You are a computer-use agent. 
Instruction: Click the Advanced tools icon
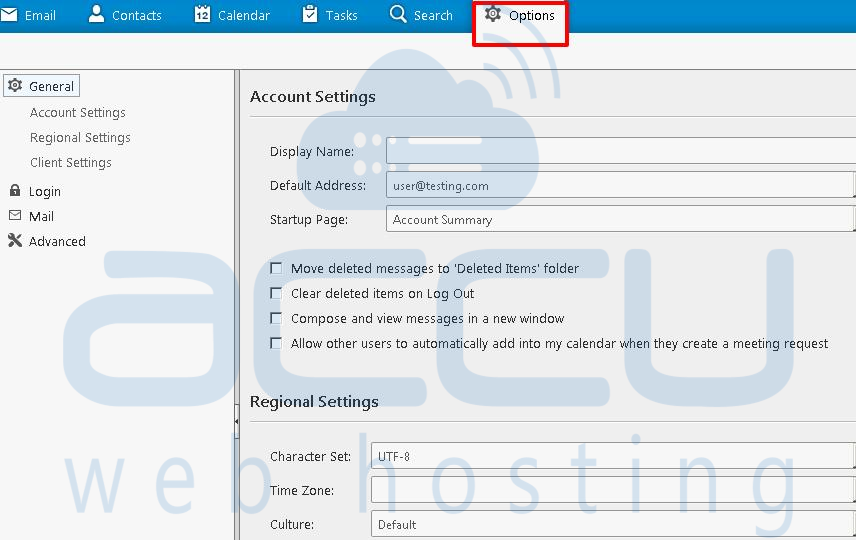[15, 240]
